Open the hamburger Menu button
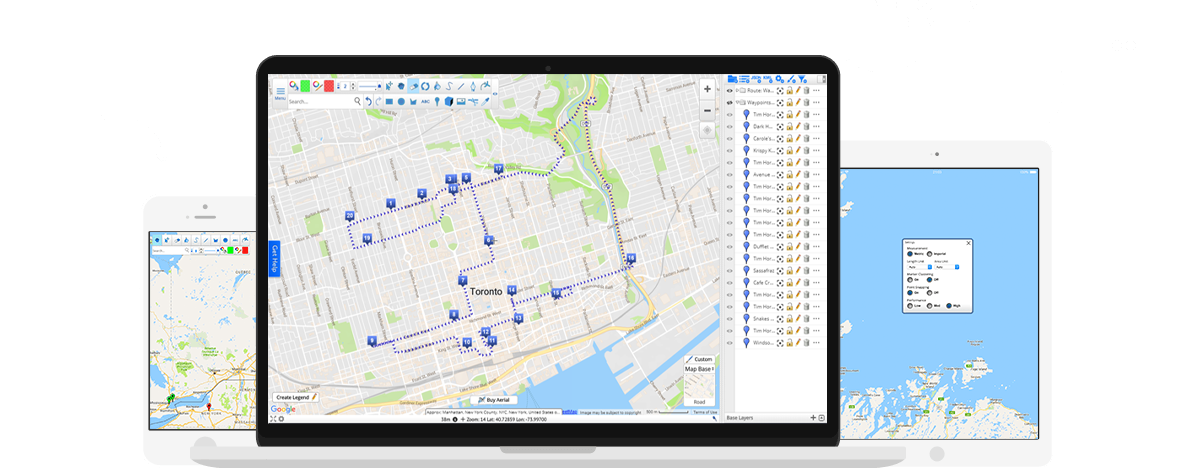The image size is (1196, 468). click(280, 92)
